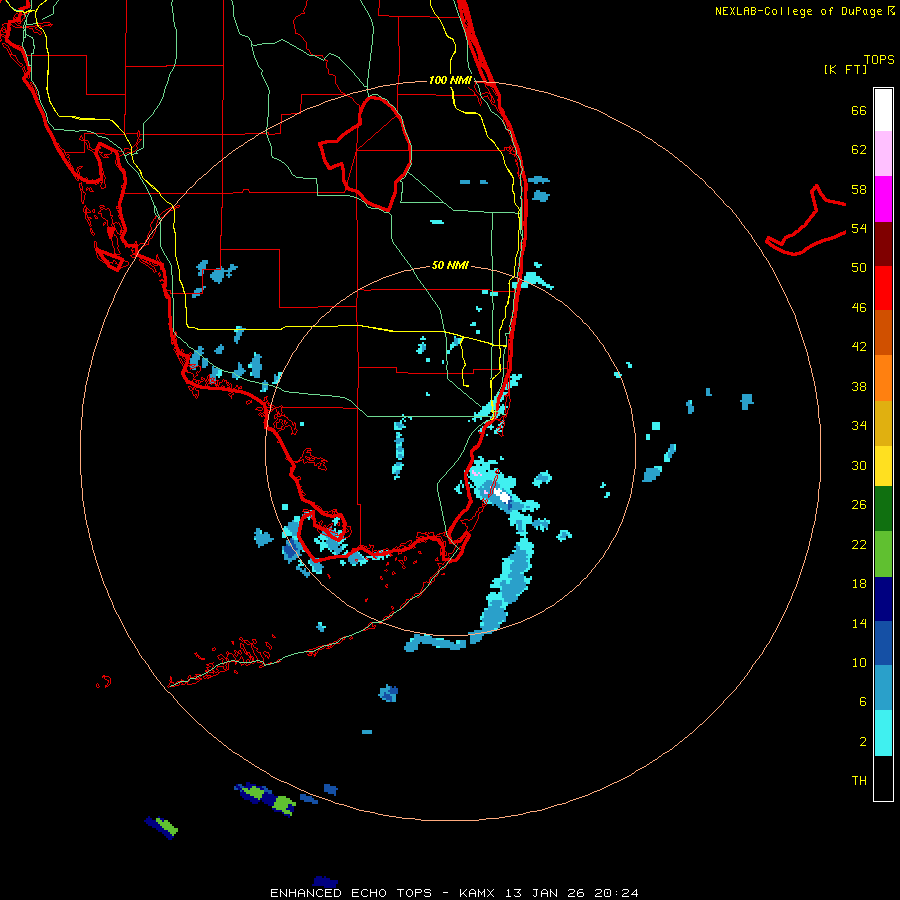900x900 pixels.
Task: Click the gold 34 K FT legend swatch
Action: [883, 423]
